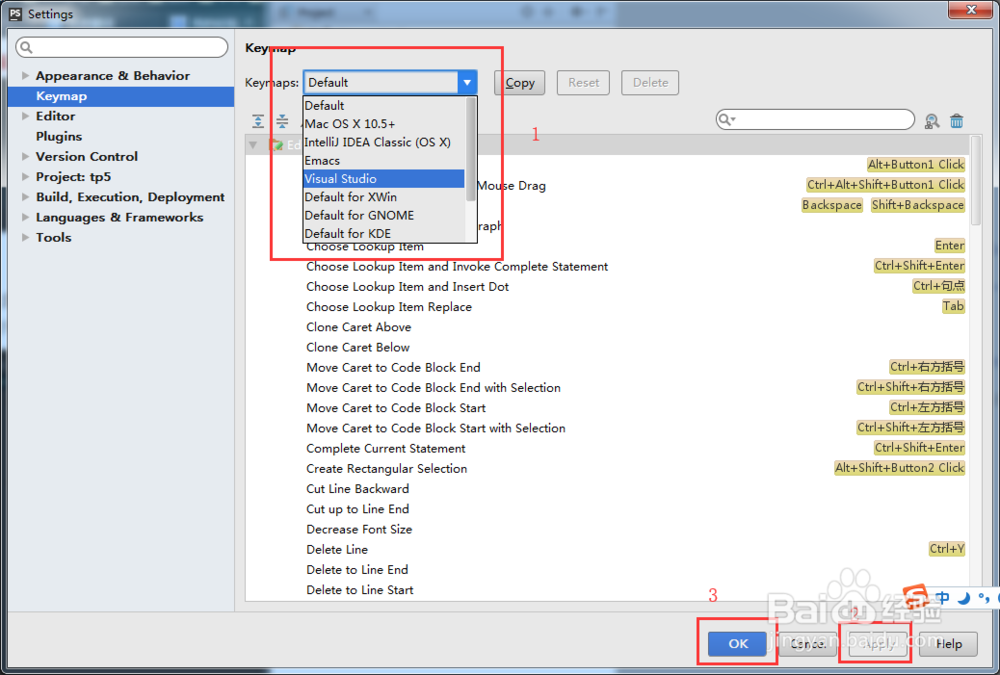Close the Settings window
This screenshot has width=1000, height=675.
tap(971, 9)
